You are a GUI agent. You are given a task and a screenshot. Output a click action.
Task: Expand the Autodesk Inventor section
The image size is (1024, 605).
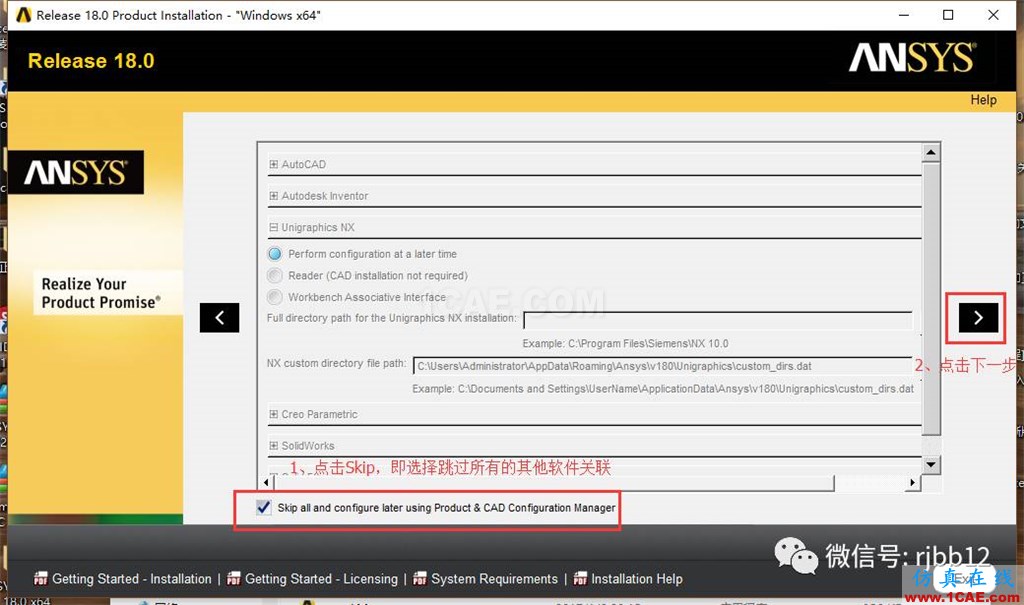click(x=274, y=195)
